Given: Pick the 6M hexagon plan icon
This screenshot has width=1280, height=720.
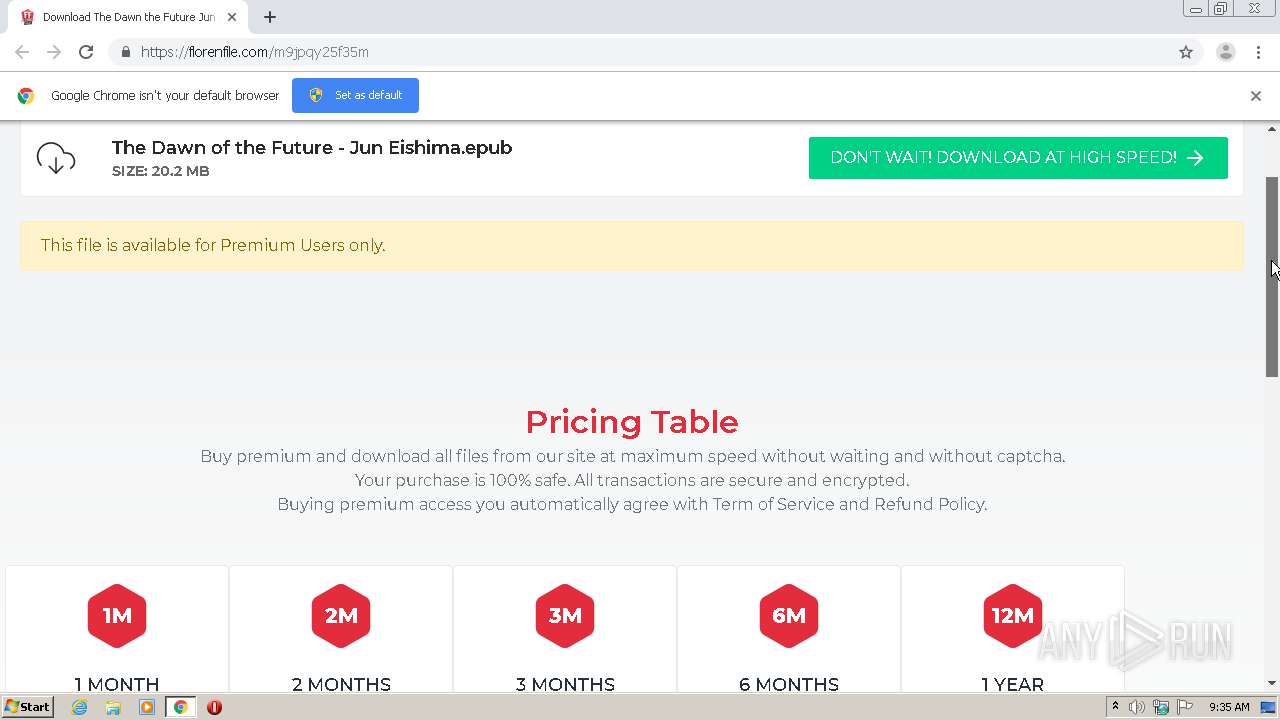Looking at the screenshot, I should coord(789,615).
